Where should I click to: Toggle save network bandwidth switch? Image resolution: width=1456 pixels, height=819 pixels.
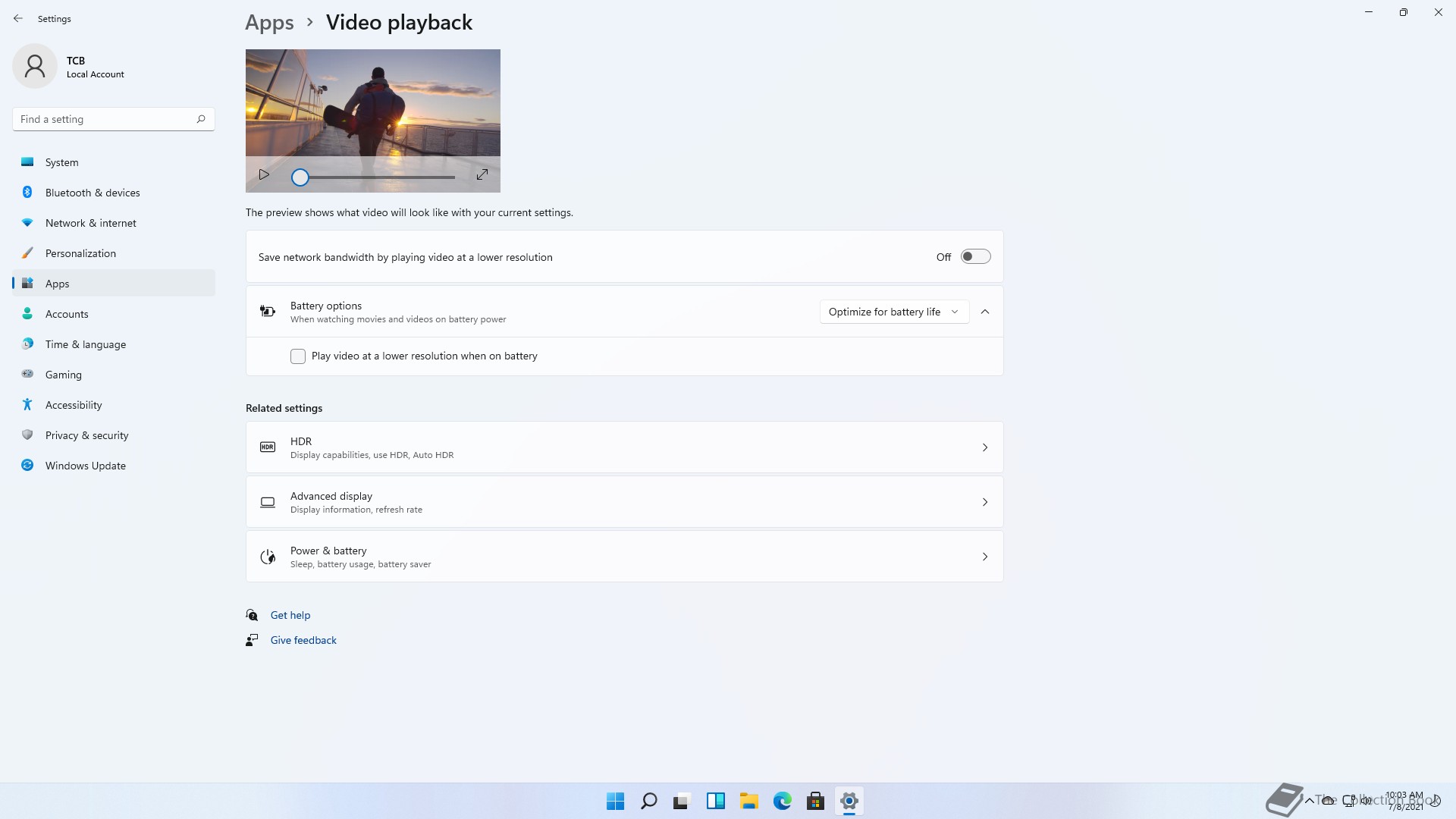(x=975, y=257)
